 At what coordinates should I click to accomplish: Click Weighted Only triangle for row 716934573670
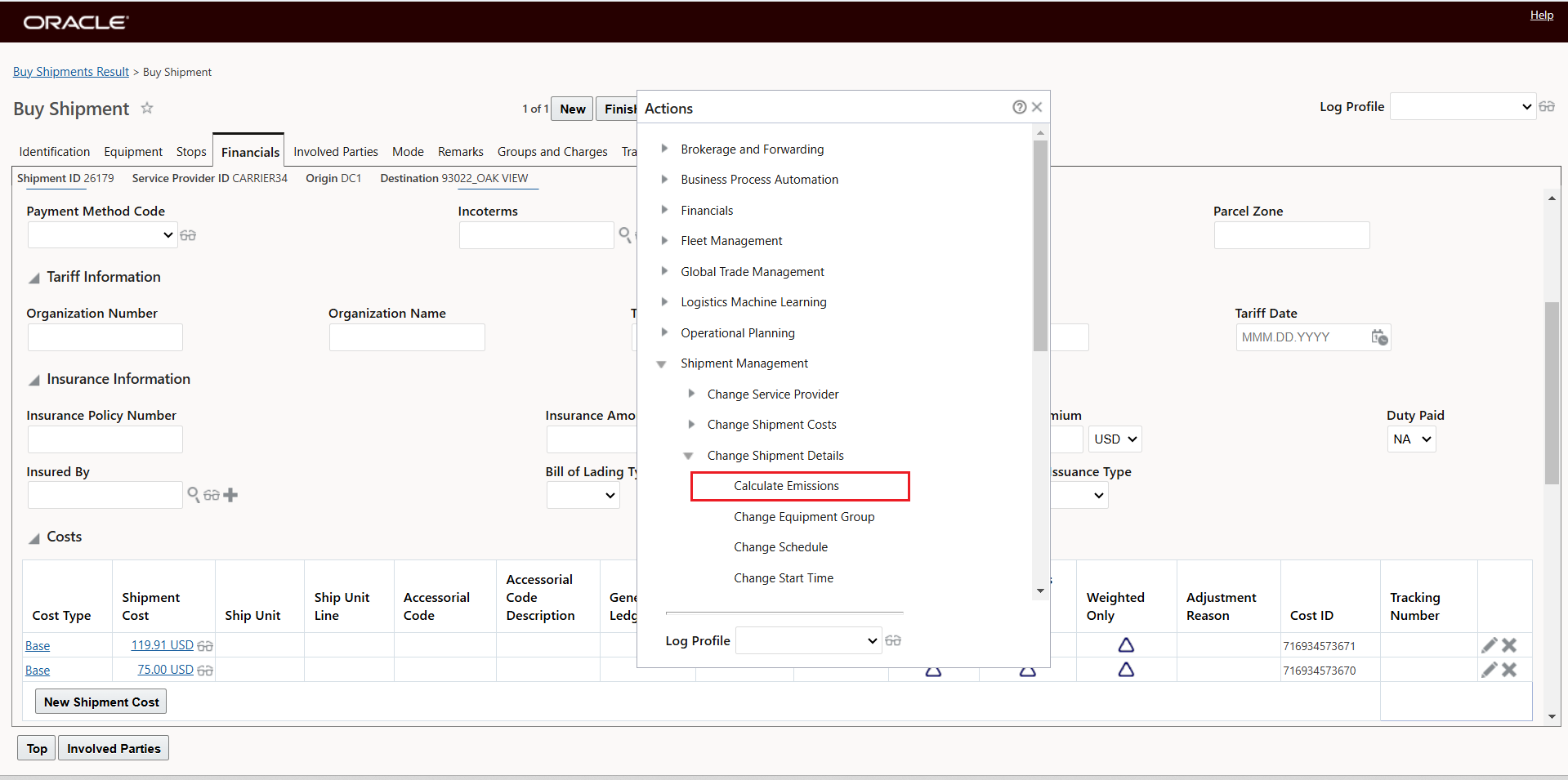pos(1126,670)
